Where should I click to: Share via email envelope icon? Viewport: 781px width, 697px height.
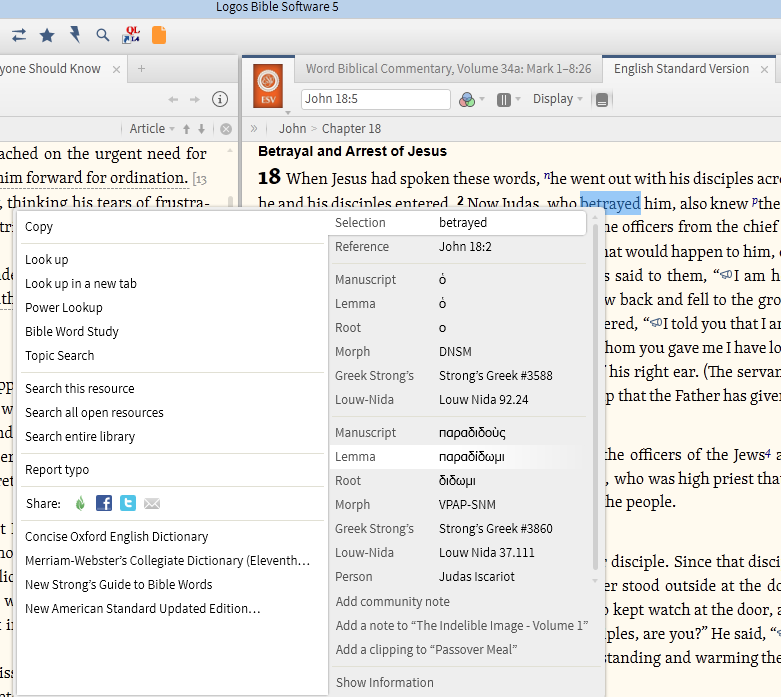[x=152, y=504]
